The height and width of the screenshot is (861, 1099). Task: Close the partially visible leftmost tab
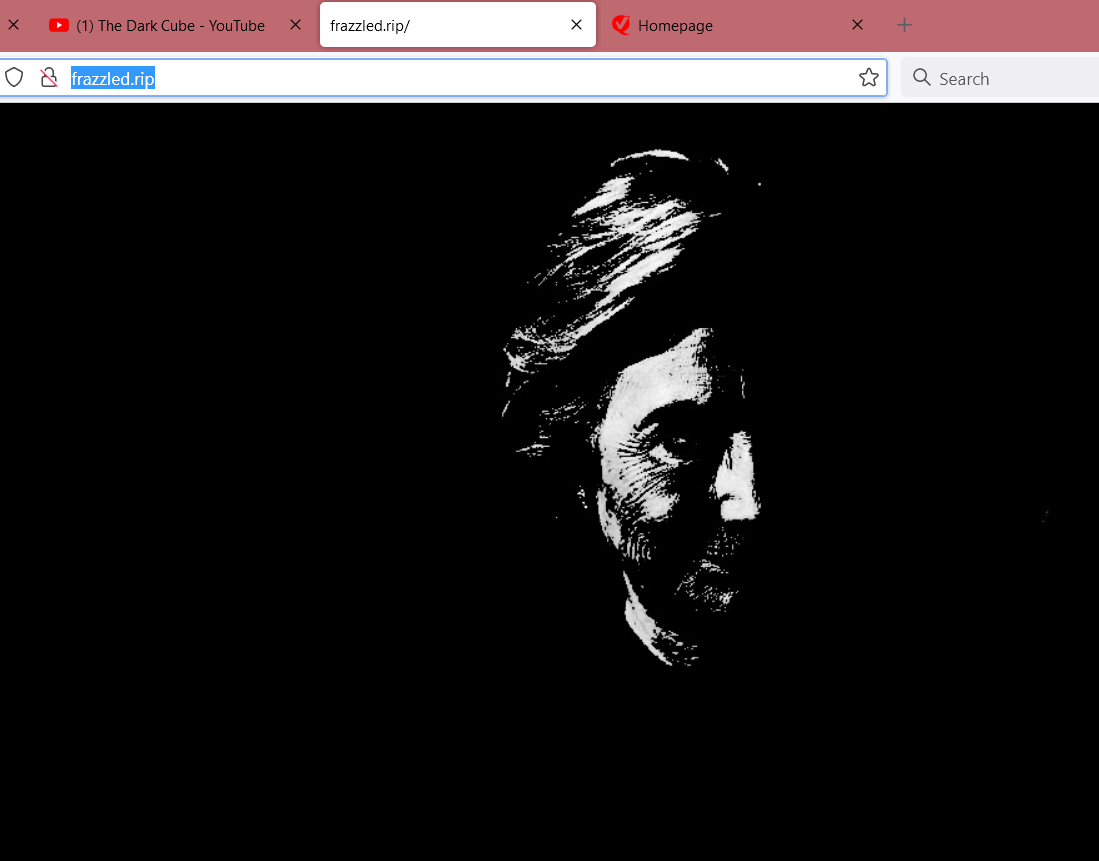click(14, 25)
